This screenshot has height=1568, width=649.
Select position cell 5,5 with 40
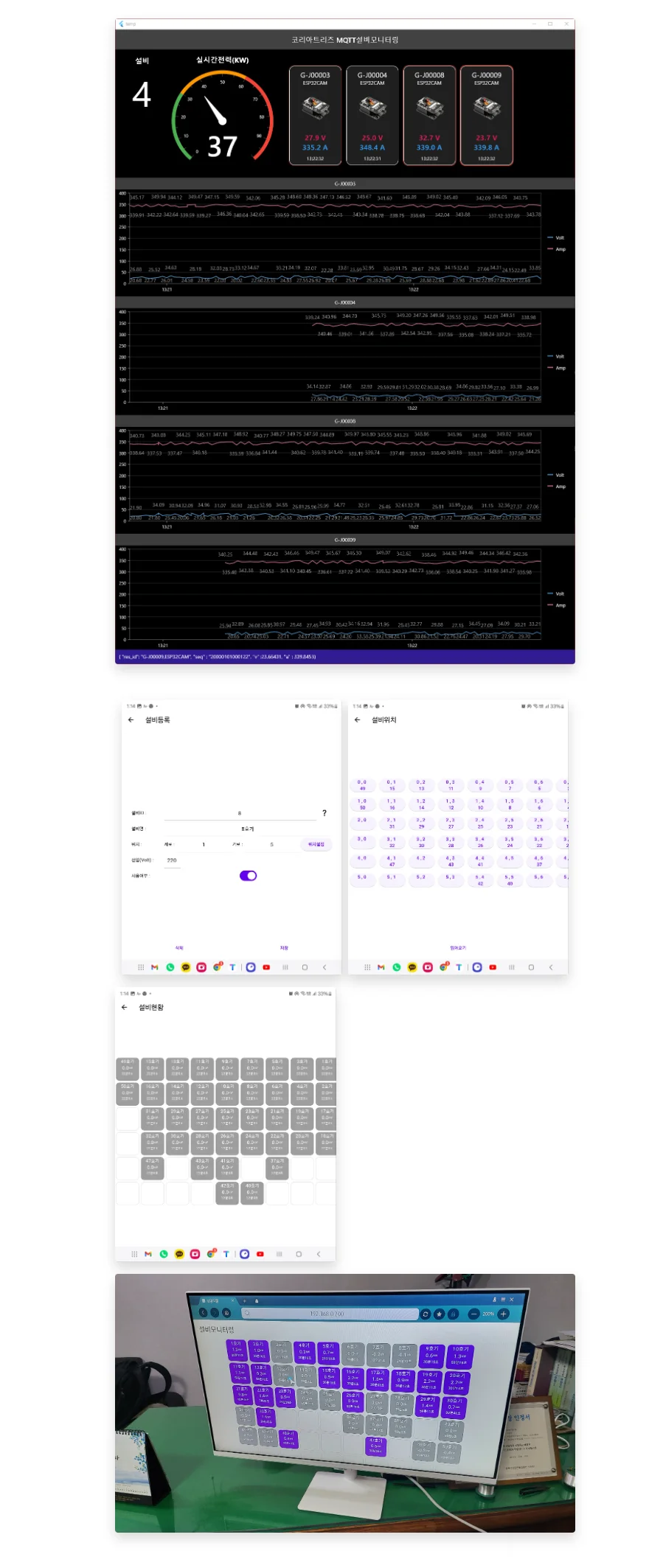coord(510,880)
